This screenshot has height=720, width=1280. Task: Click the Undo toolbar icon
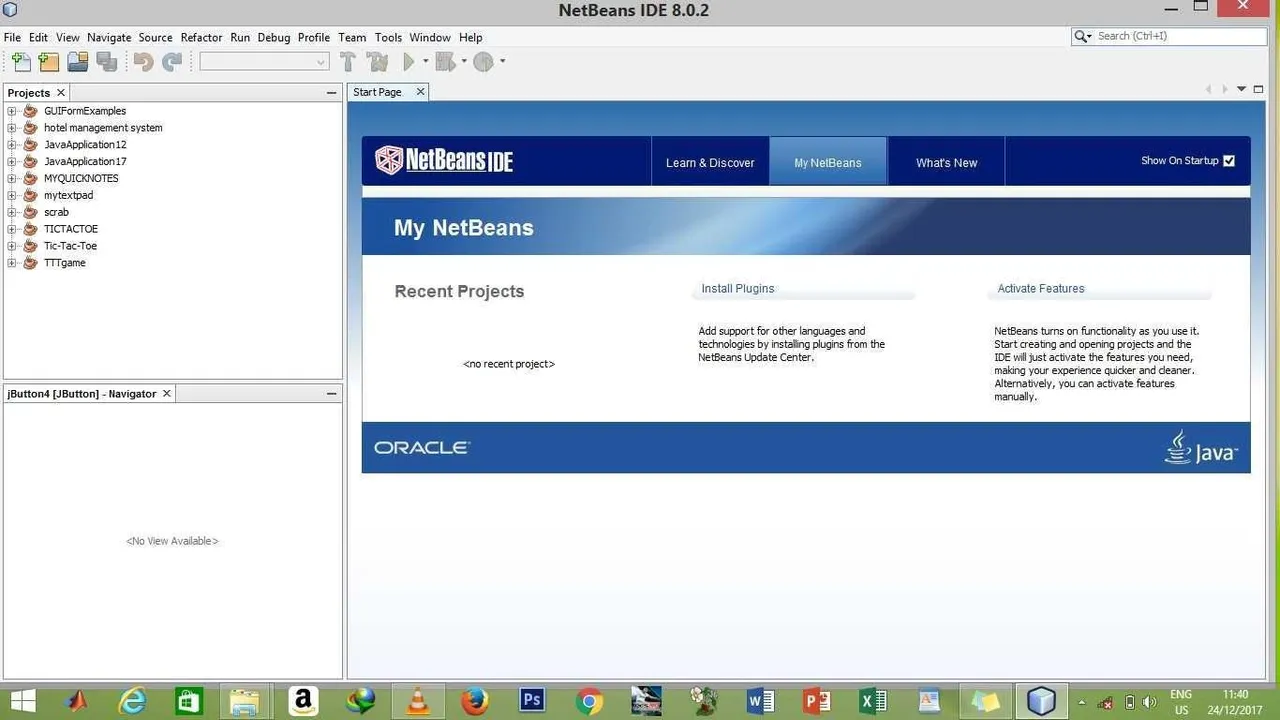click(144, 62)
